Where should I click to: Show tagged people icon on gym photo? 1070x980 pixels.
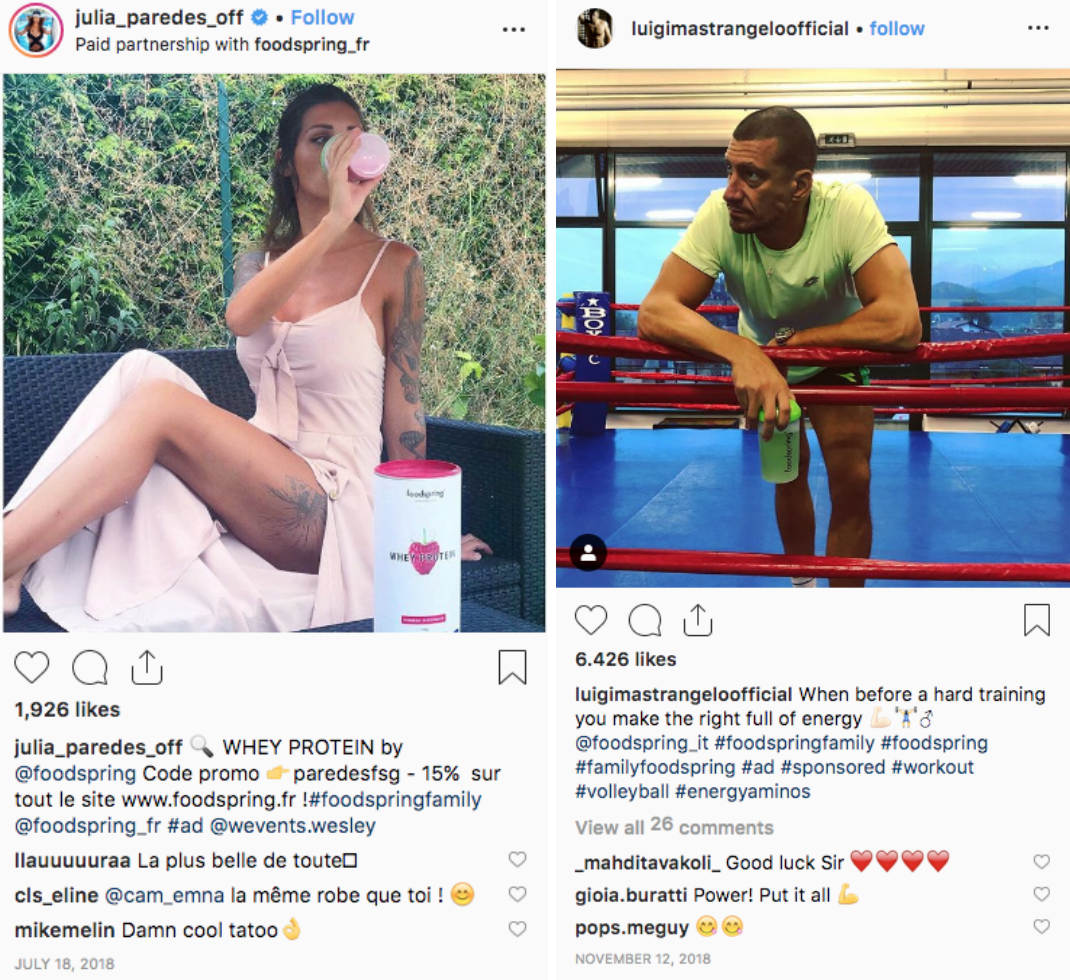tap(588, 552)
